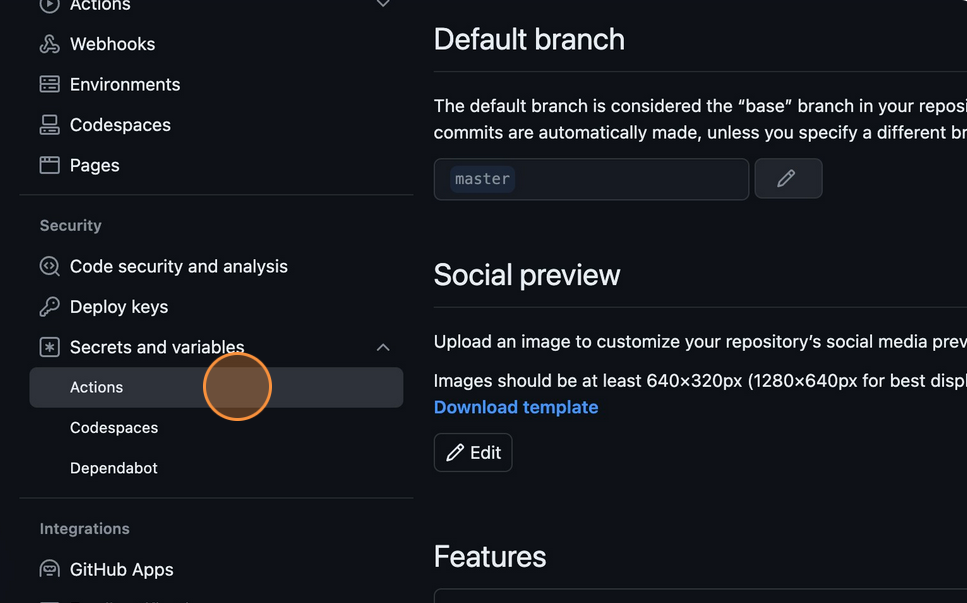
Task: Collapse the Secrets and variables section
Action: [383, 347]
